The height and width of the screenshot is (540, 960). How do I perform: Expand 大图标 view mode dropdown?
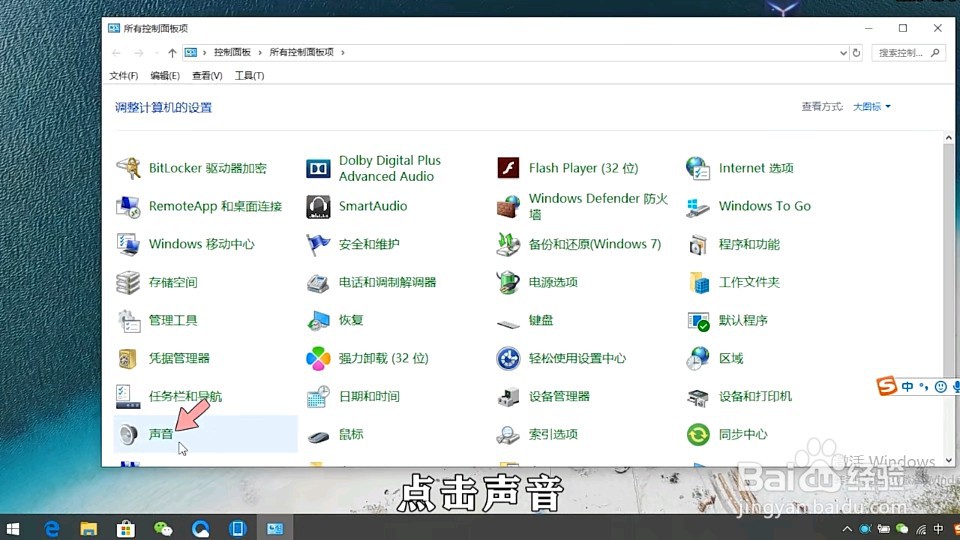872,107
